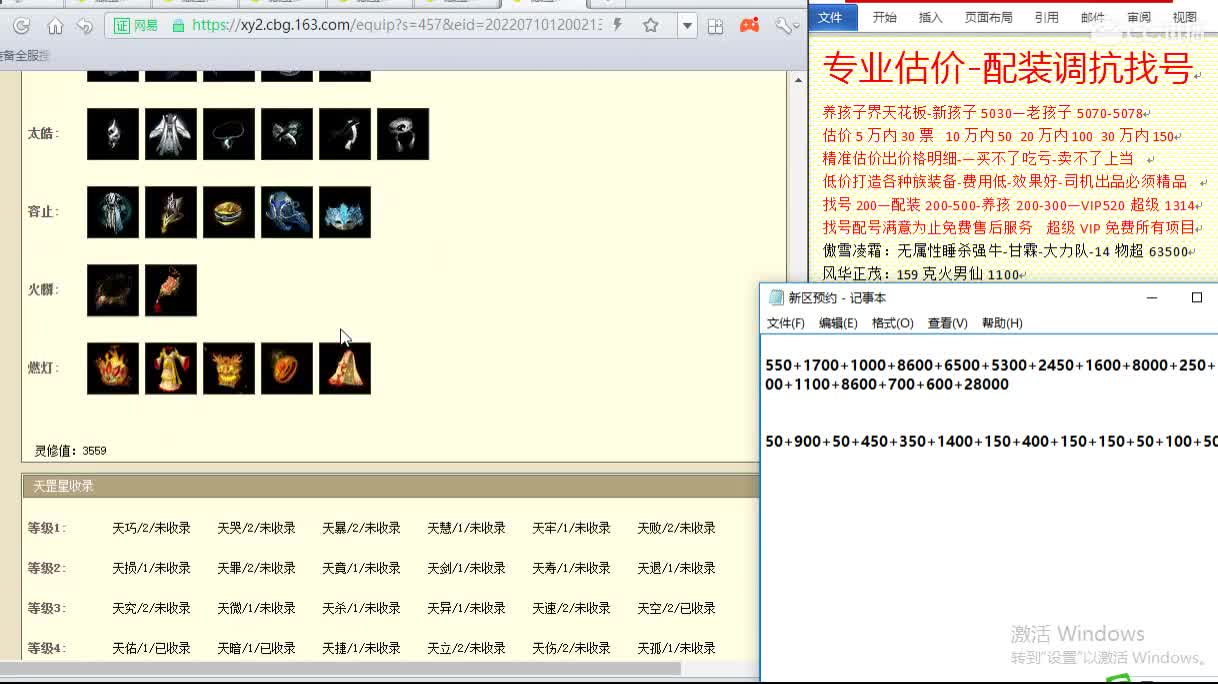
Task: Select the white wisp first icon in 太皓 row
Action: click(x=113, y=134)
